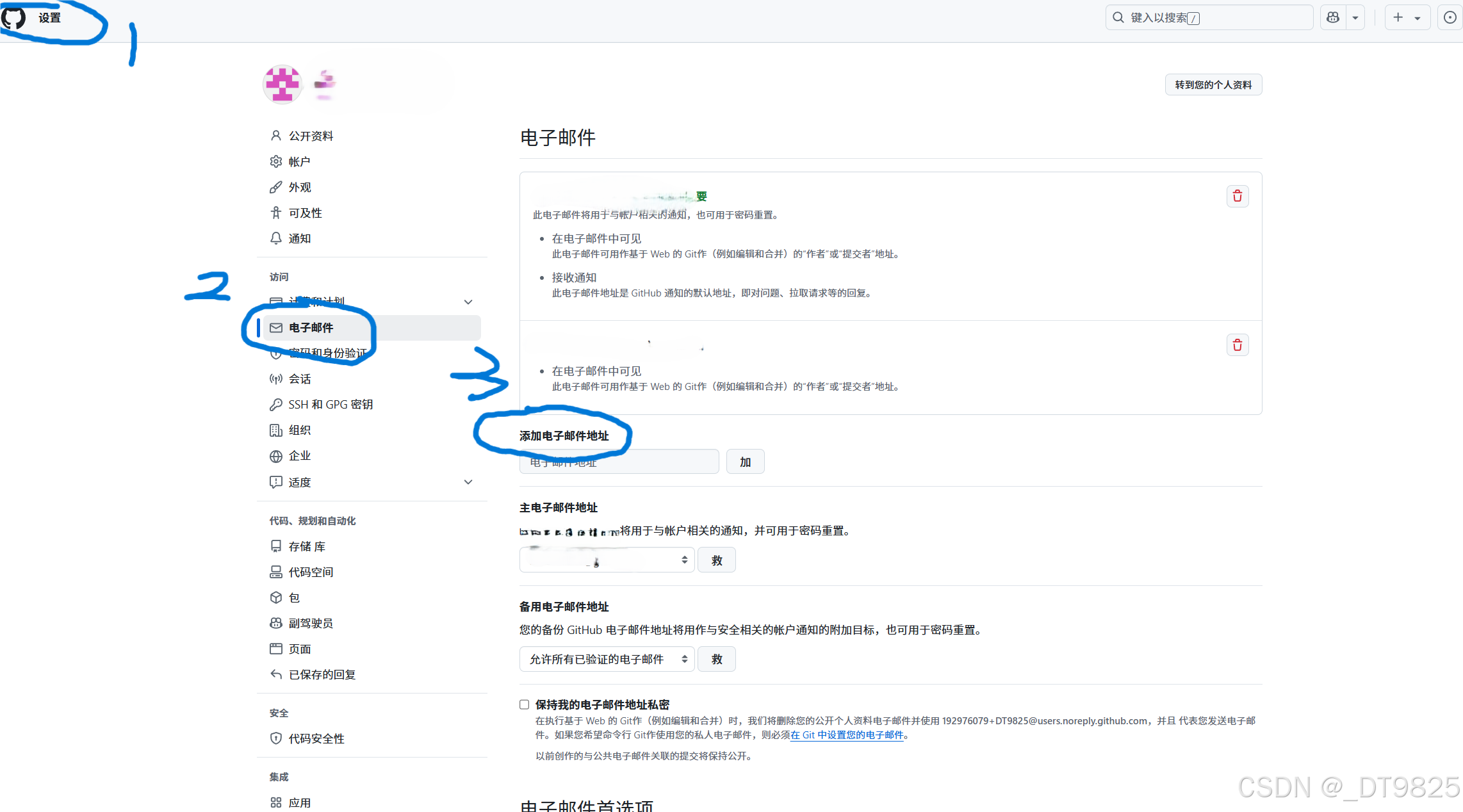Viewport: 1463px width, 812px height.
Task: Open the primary email address dropdown
Action: click(606, 560)
